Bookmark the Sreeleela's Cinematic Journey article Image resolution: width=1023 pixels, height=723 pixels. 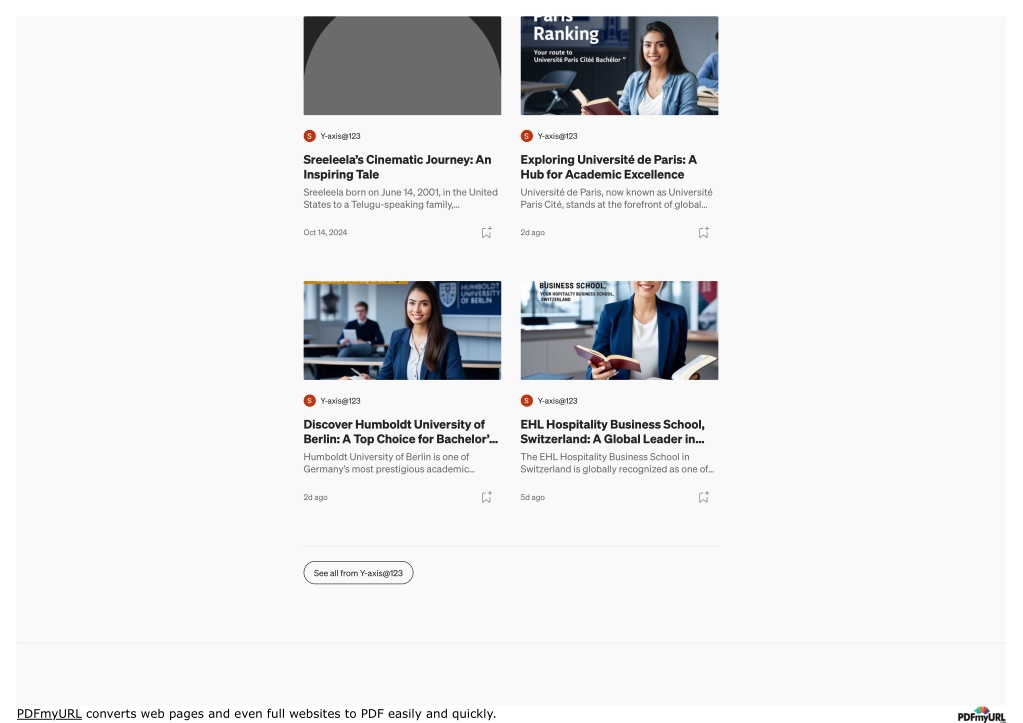coord(486,232)
